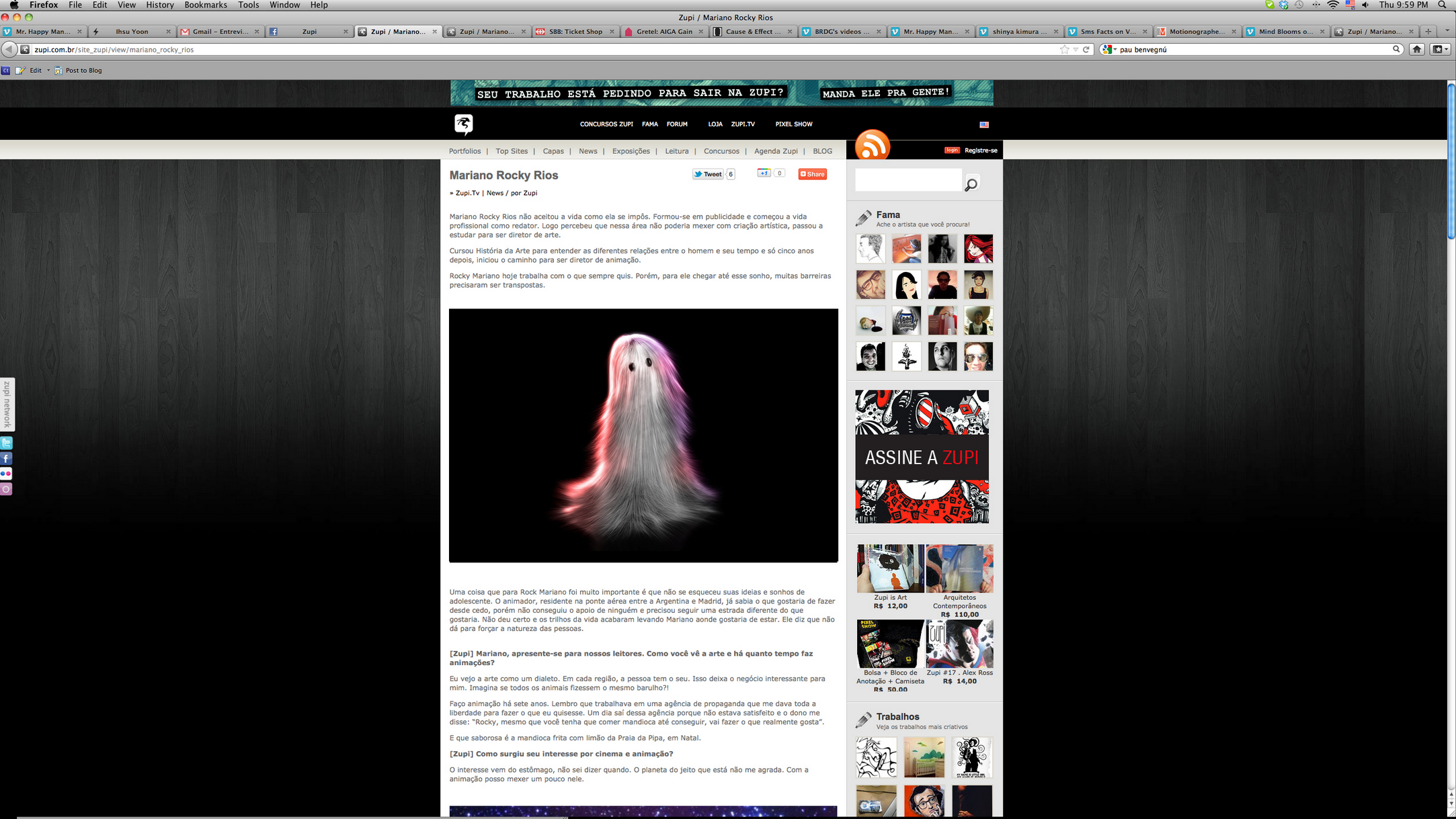
Task: Switch language with the US flag icon
Action: [x=984, y=125]
